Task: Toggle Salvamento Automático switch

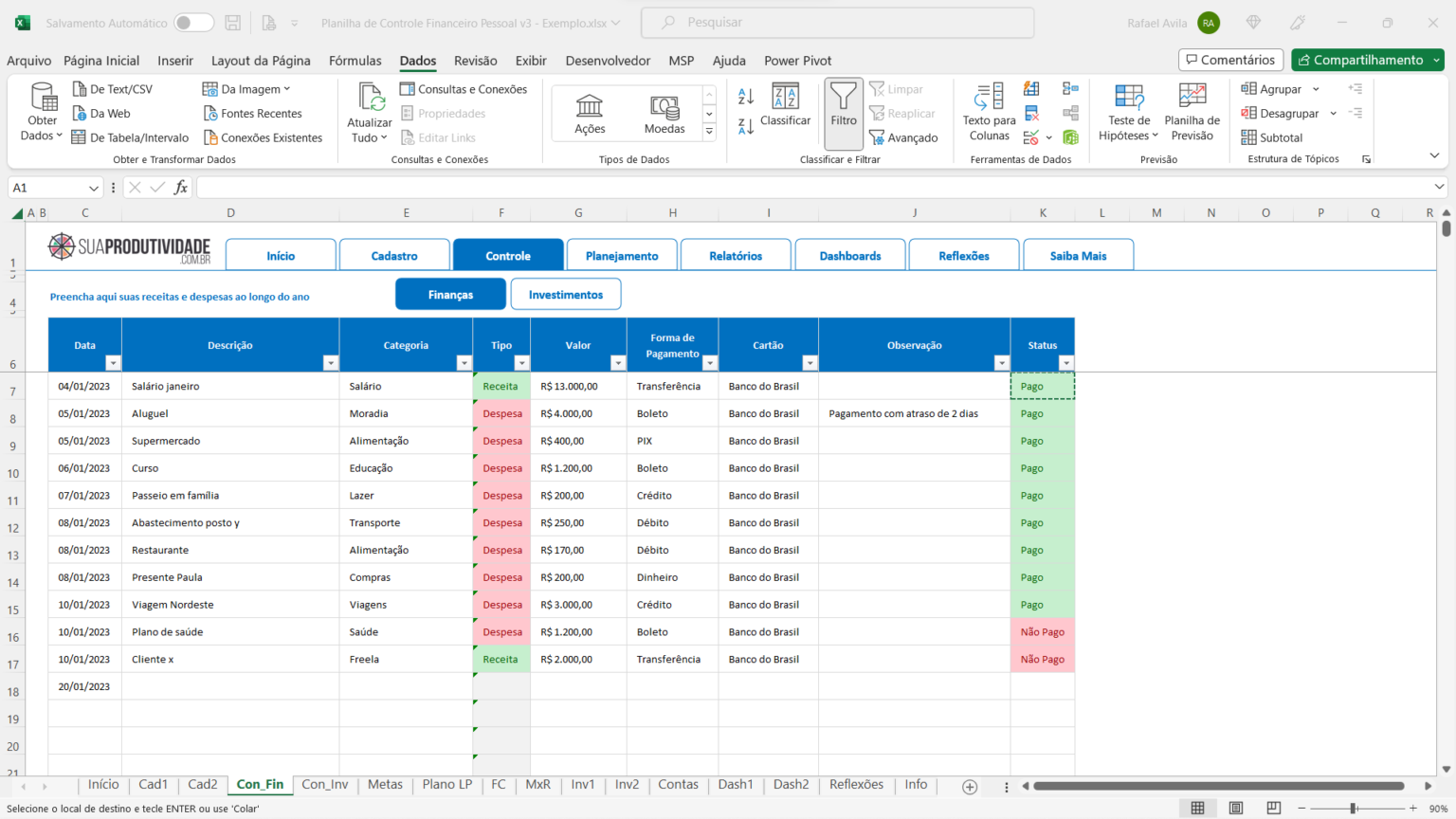Action: [193, 23]
